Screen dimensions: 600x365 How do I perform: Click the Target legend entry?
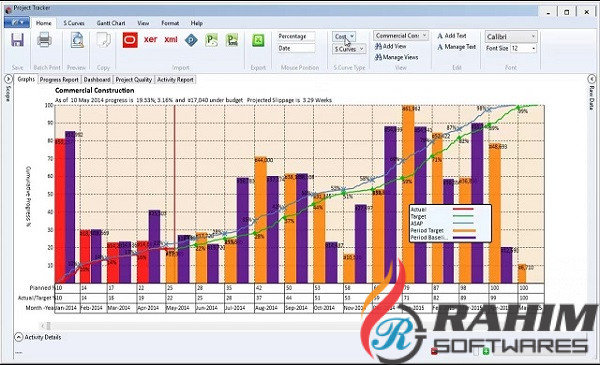click(x=442, y=217)
